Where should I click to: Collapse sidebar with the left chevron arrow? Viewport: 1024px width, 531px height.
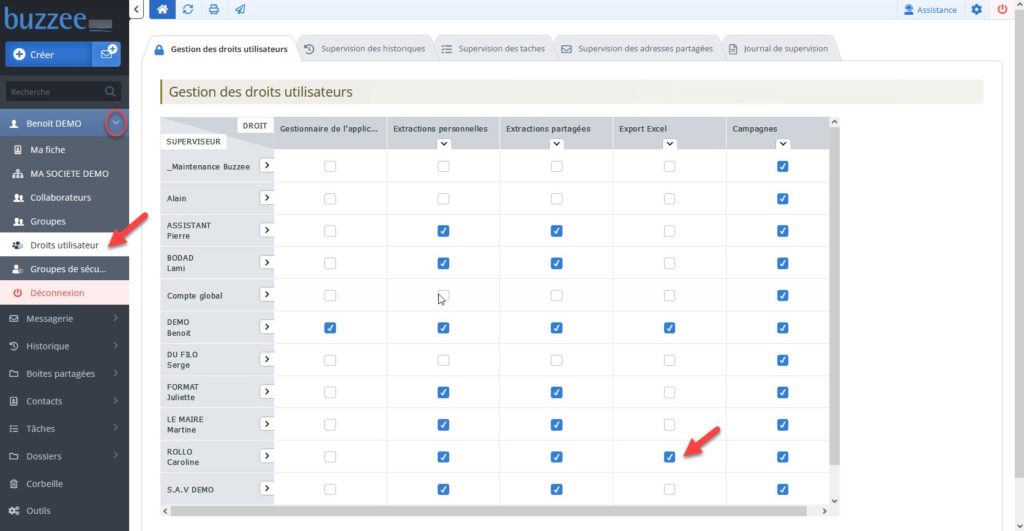click(x=136, y=9)
